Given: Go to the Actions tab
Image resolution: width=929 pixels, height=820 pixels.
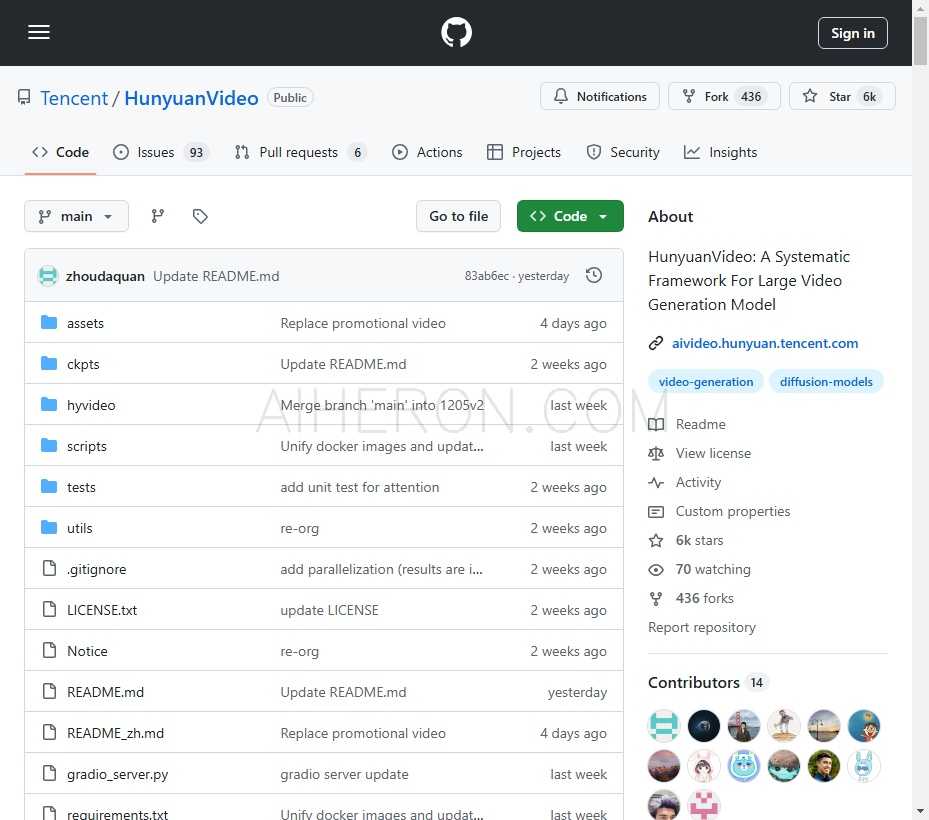Looking at the screenshot, I should click(427, 152).
